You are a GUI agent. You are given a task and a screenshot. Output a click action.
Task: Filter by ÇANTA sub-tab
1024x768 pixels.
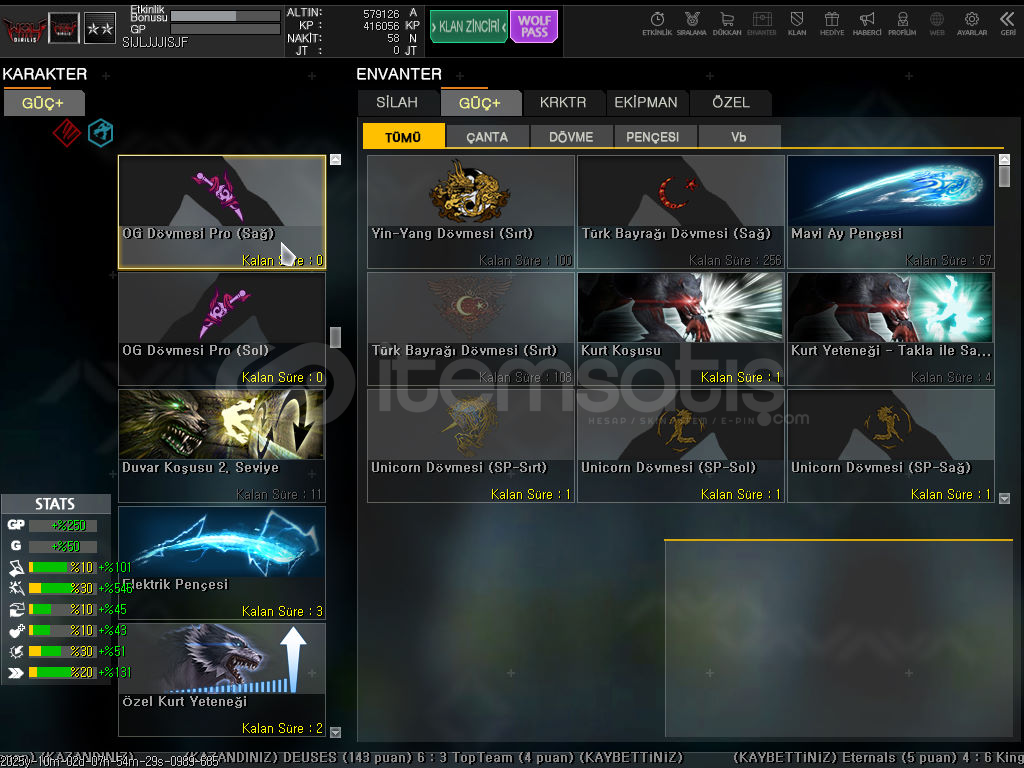(487, 136)
